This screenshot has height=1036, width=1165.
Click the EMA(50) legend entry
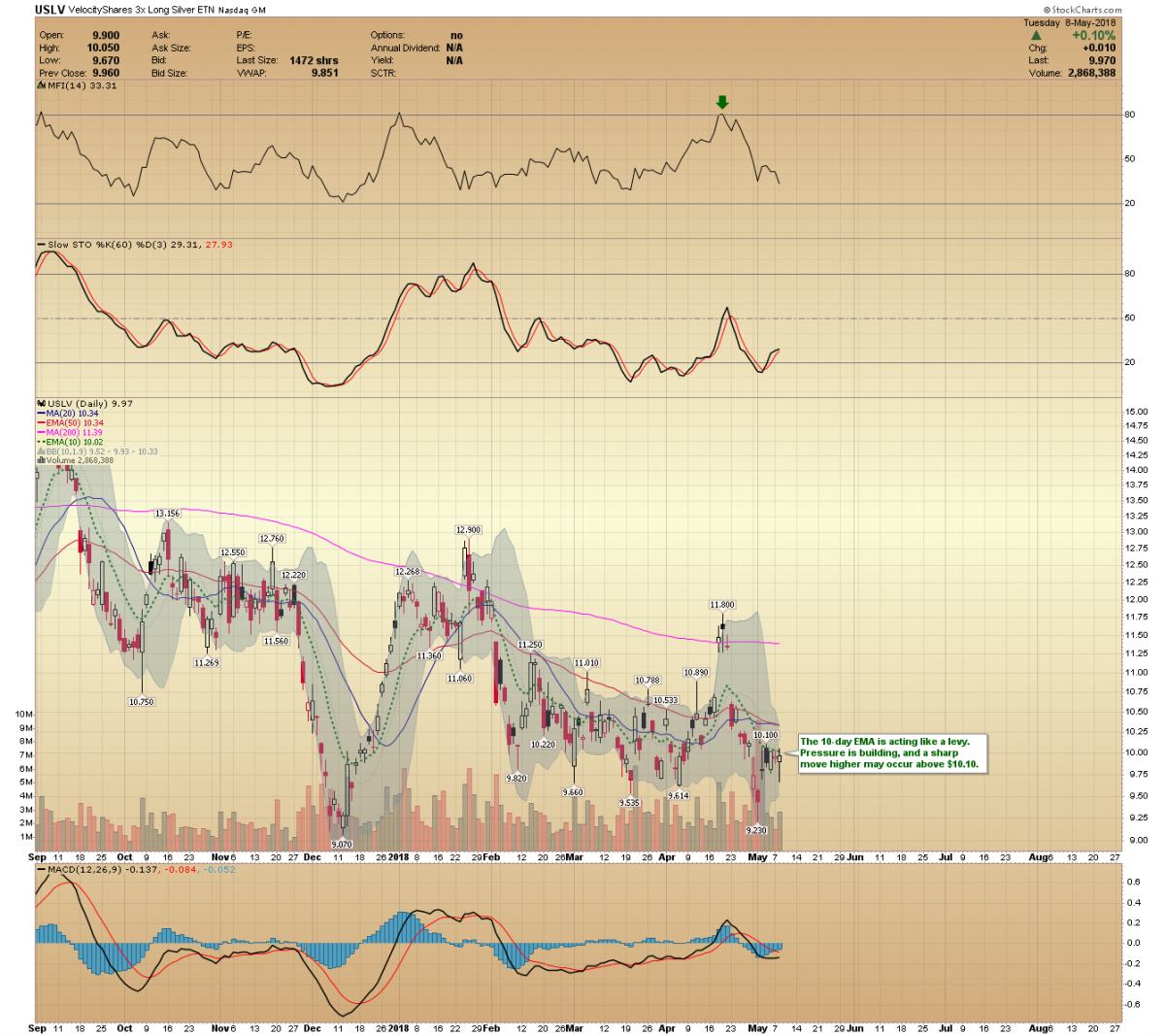pyautogui.click(x=70, y=423)
